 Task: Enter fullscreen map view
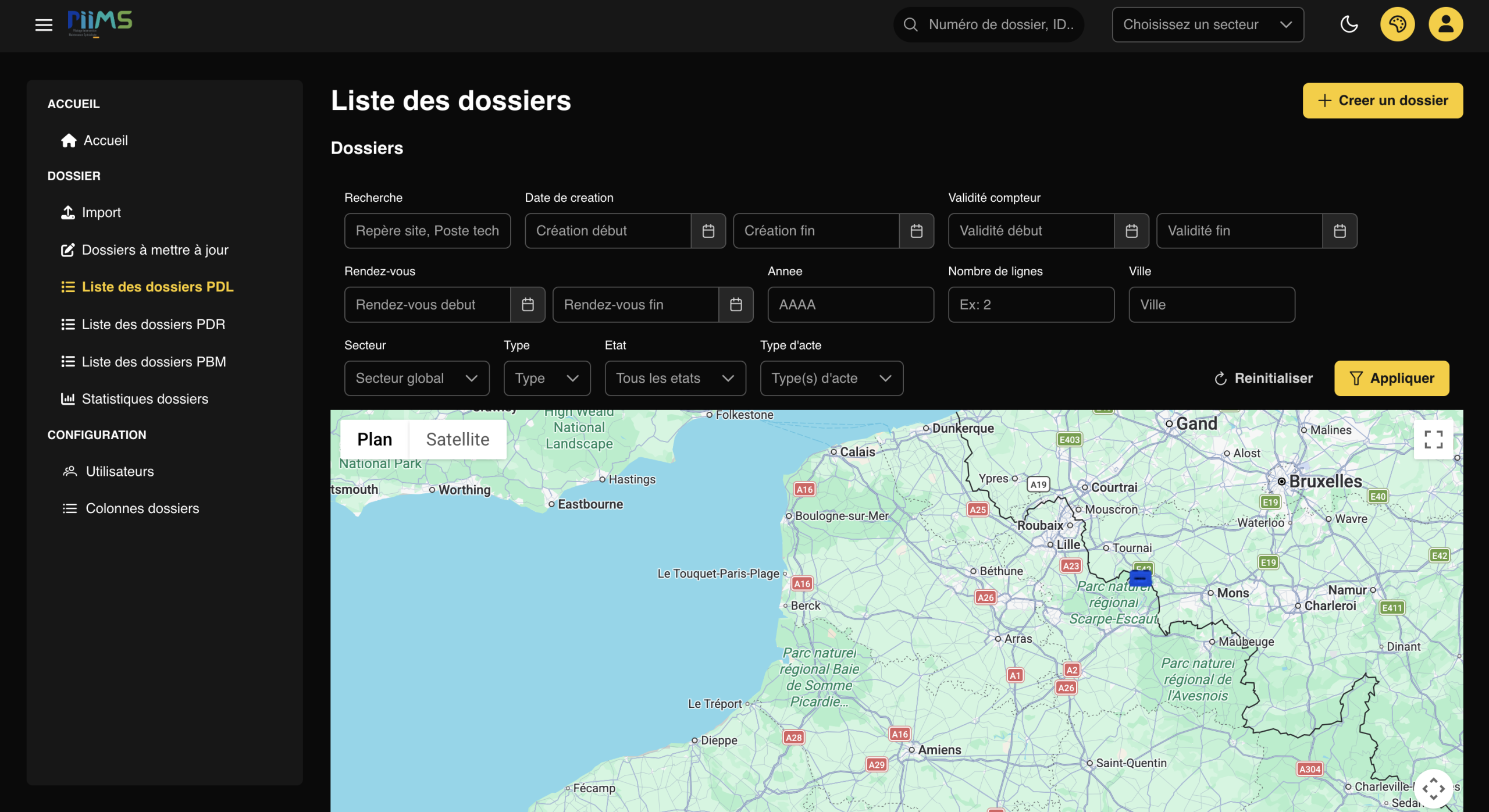[1433, 440]
